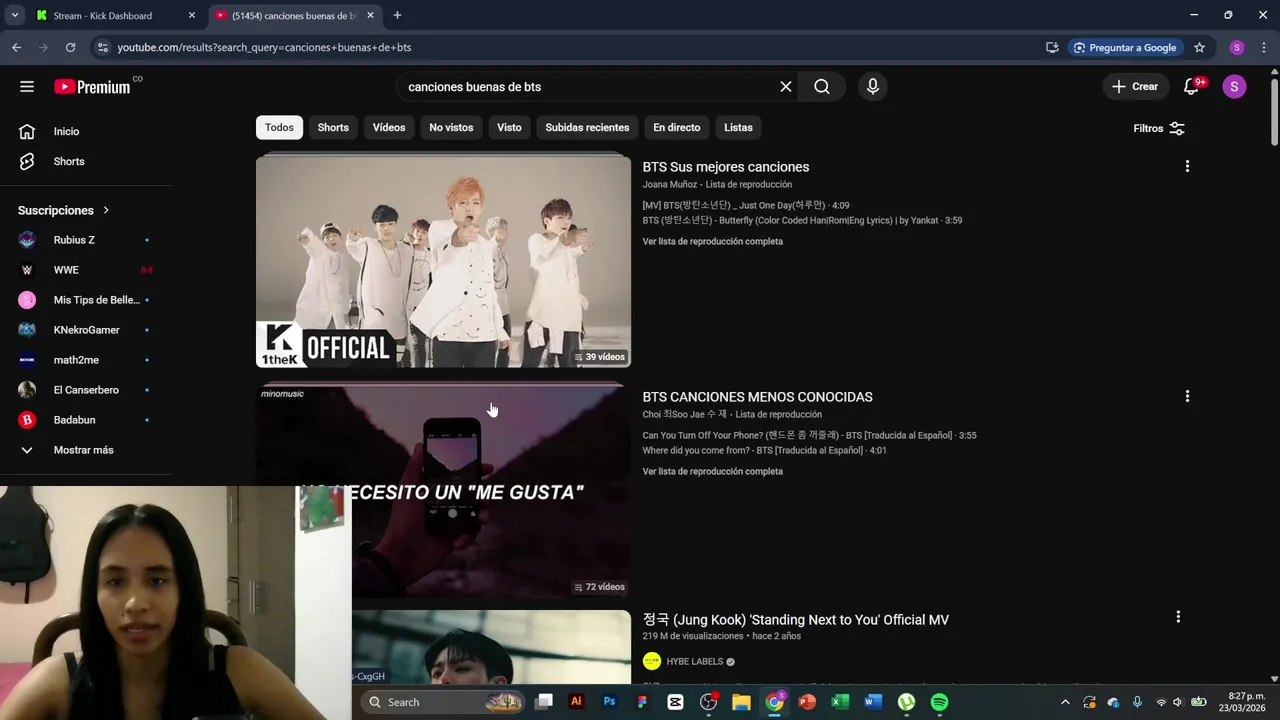
Task: Open Illustrator from the taskbar
Action: point(576,702)
